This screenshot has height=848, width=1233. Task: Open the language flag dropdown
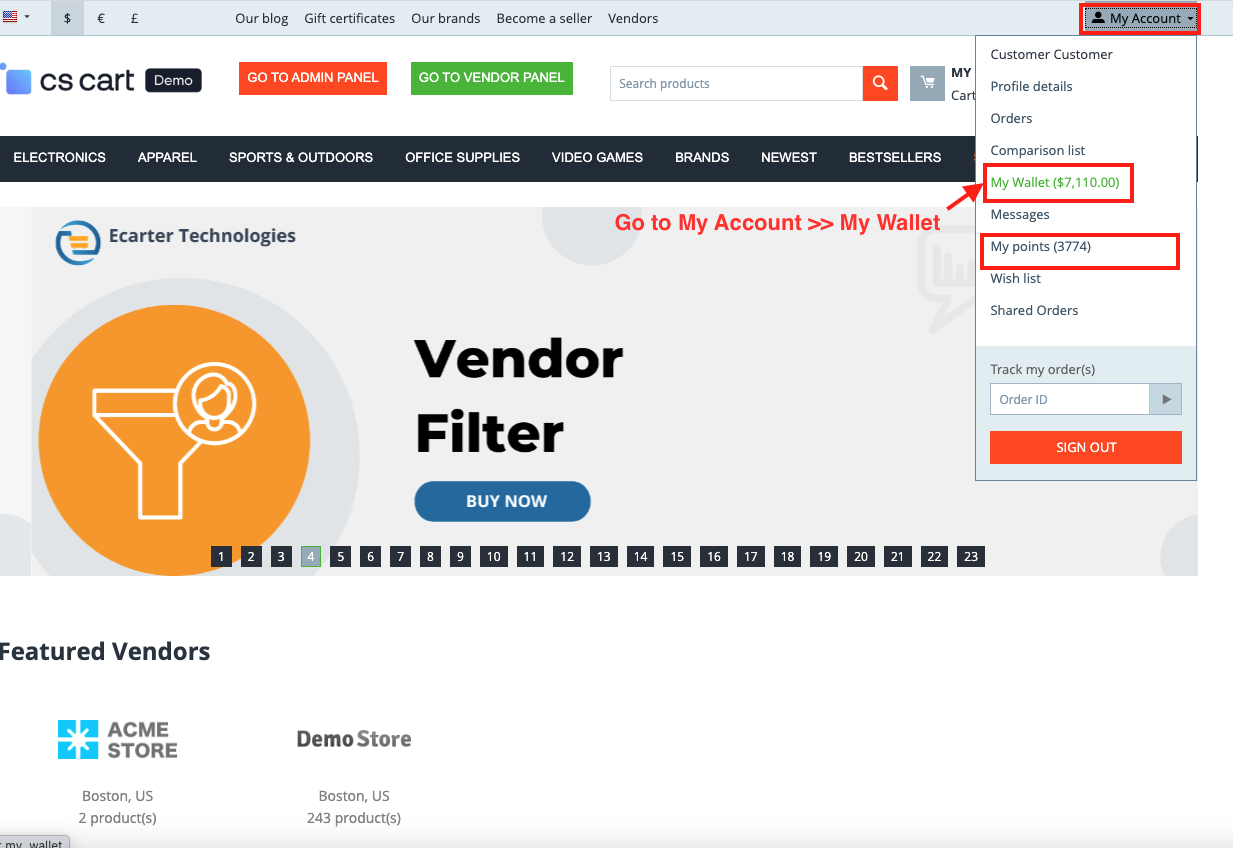[x=16, y=17]
